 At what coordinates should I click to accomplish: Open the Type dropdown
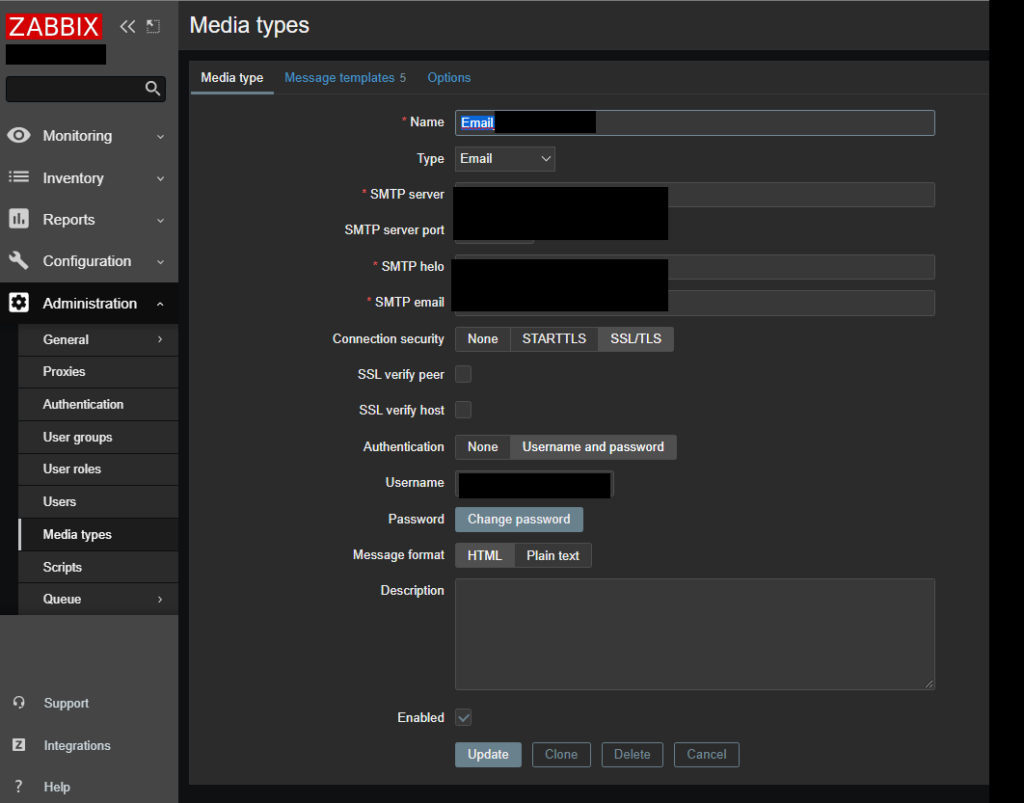pos(505,159)
